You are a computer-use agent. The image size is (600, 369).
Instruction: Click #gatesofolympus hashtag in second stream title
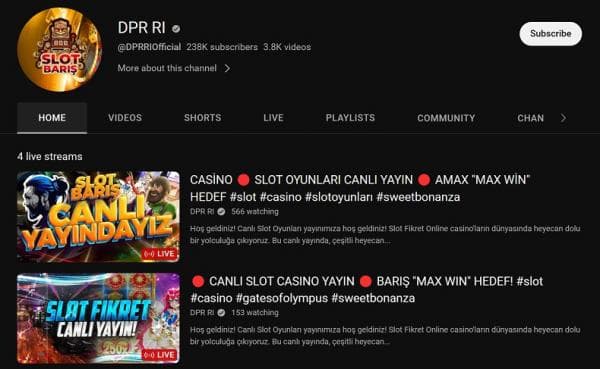coord(282,298)
